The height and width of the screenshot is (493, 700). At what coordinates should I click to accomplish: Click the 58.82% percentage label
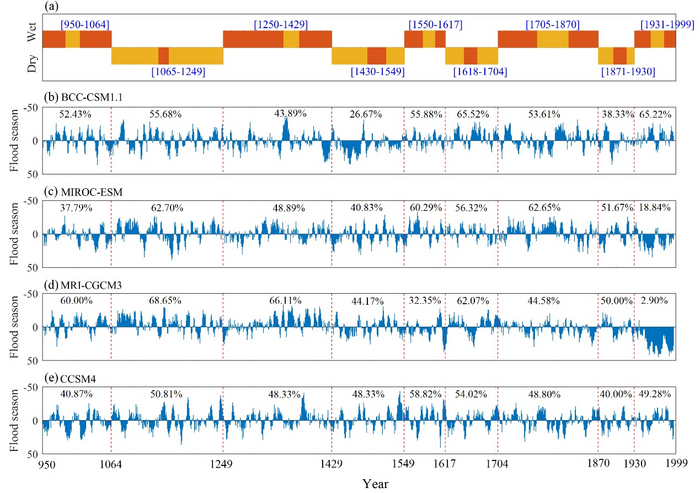[x=425, y=394]
